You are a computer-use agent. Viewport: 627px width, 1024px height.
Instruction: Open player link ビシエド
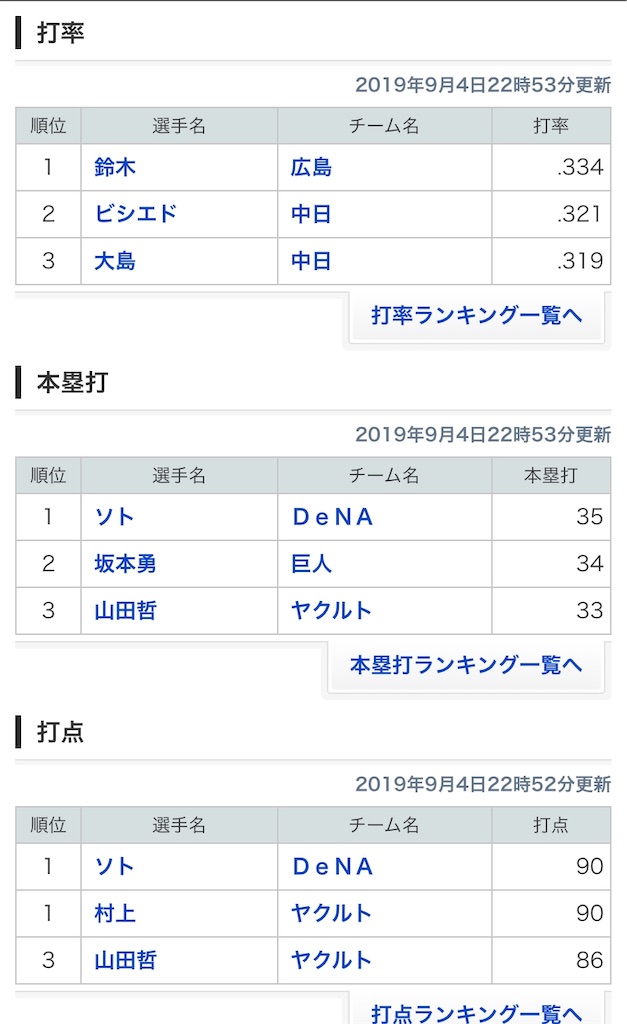(135, 214)
